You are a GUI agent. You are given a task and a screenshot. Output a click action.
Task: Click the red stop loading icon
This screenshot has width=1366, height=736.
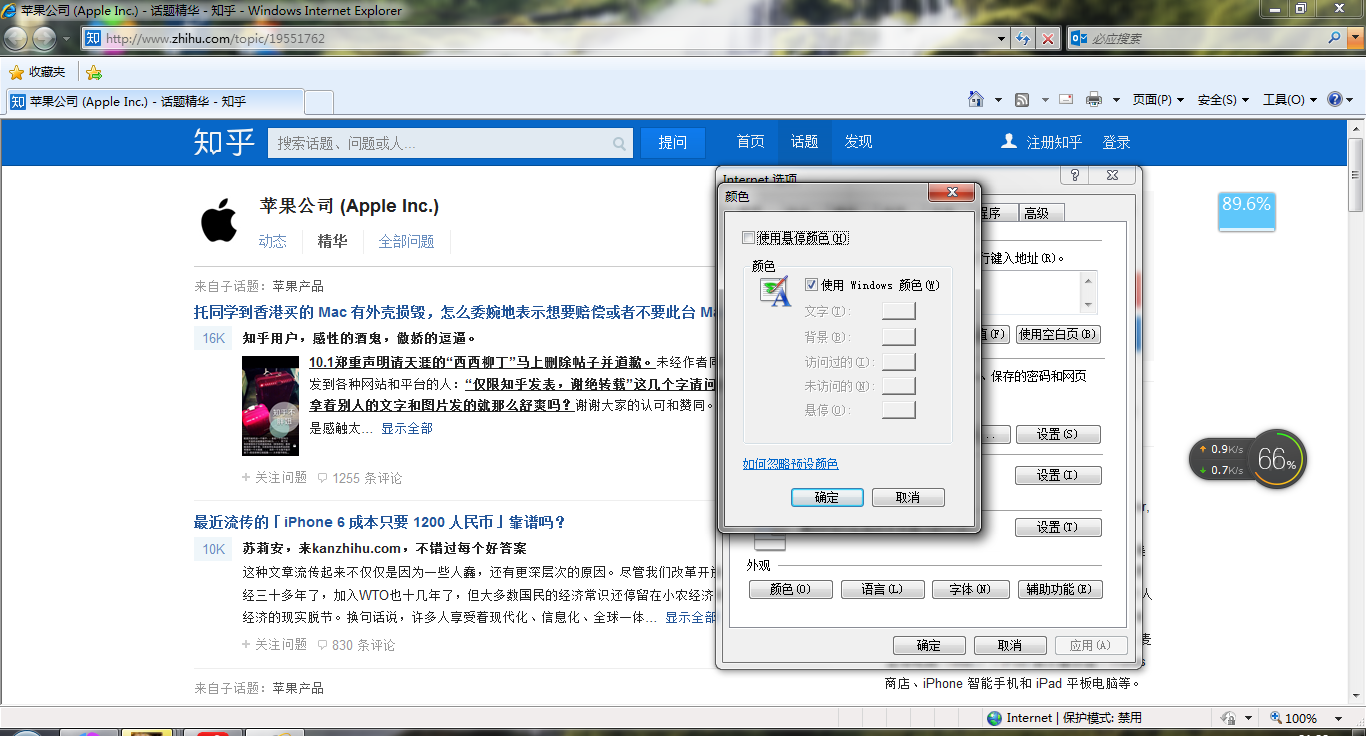pos(1047,38)
